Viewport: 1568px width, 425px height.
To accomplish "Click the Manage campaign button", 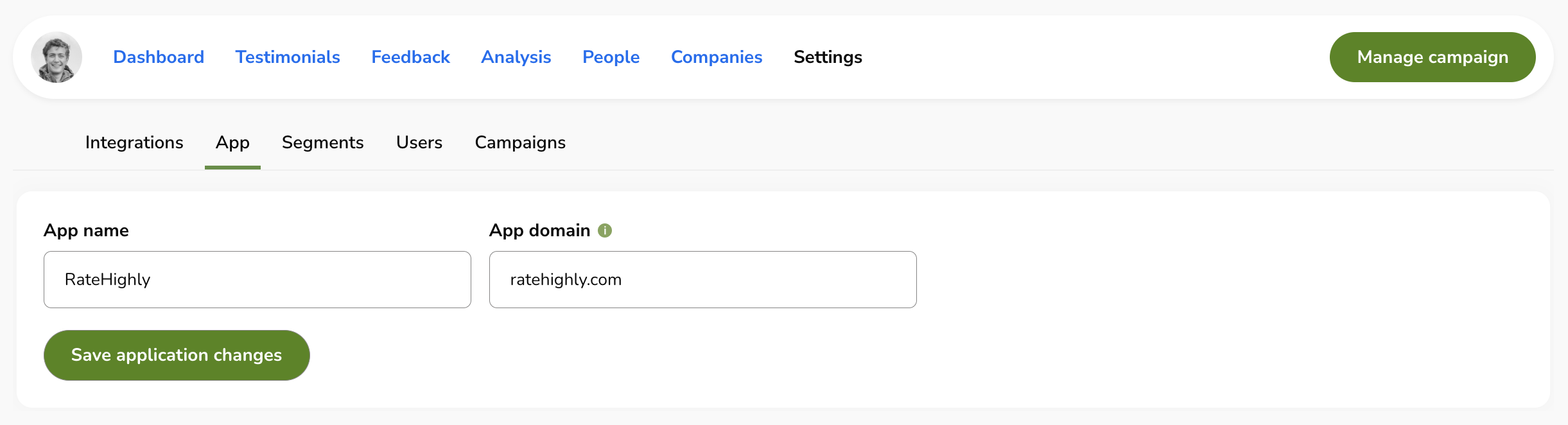I will tap(1432, 57).
